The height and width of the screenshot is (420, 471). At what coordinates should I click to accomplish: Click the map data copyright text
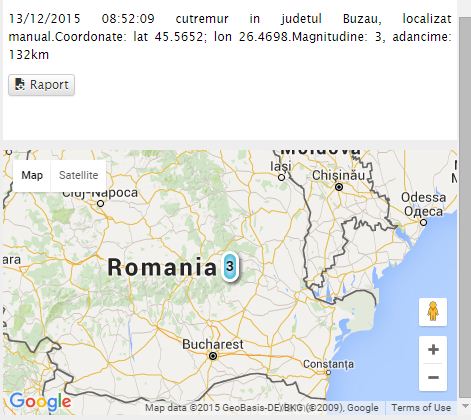[262, 407]
